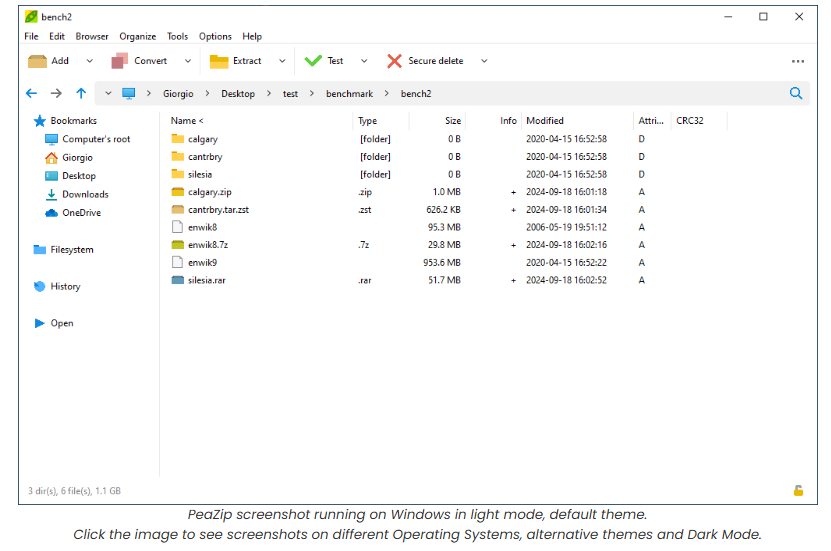Expand the Test dropdown arrow
Screen dimensions: 831x551
pos(364,61)
